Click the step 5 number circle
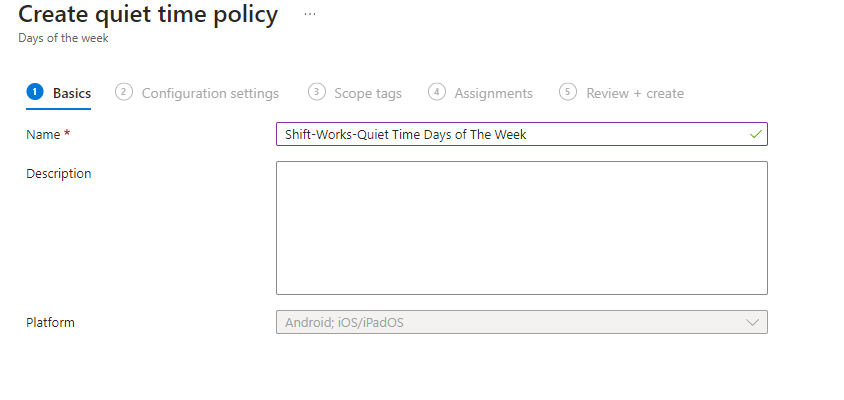 point(568,92)
